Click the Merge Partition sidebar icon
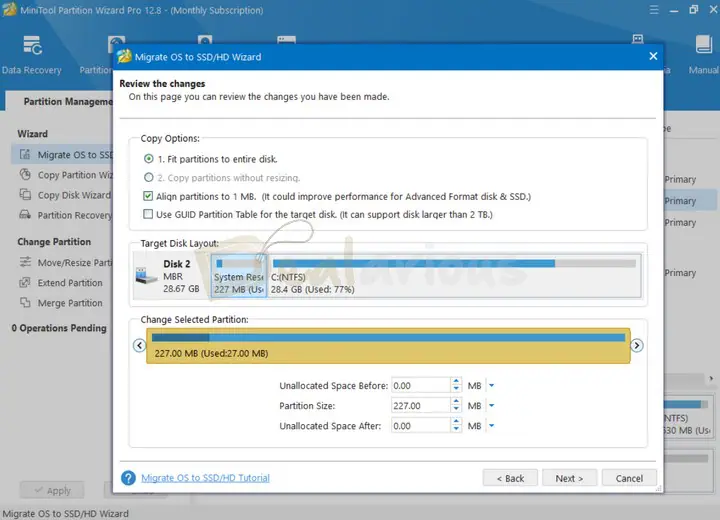The width and height of the screenshot is (720, 520). [25, 303]
